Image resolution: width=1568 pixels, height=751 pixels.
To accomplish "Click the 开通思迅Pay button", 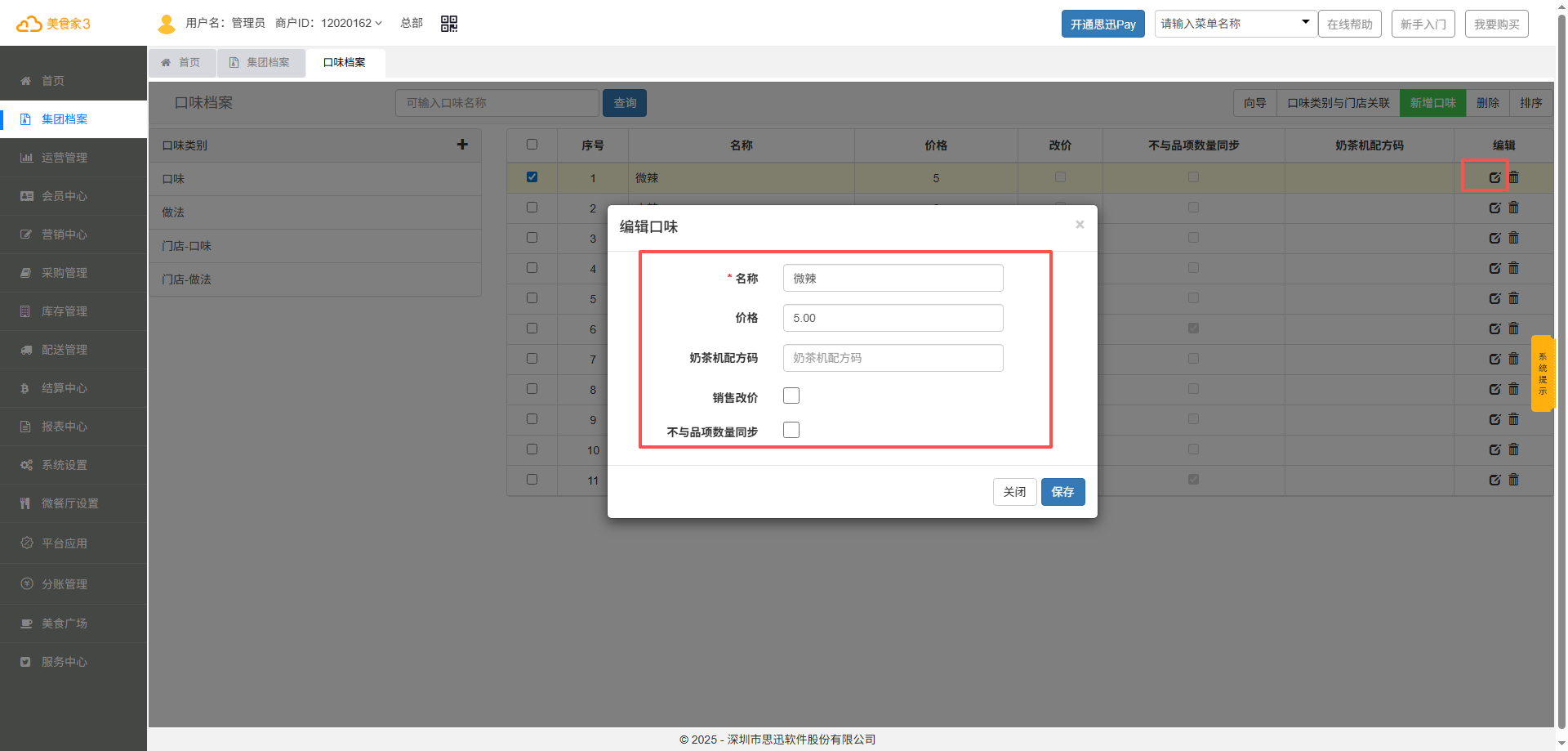I will point(1102,25).
